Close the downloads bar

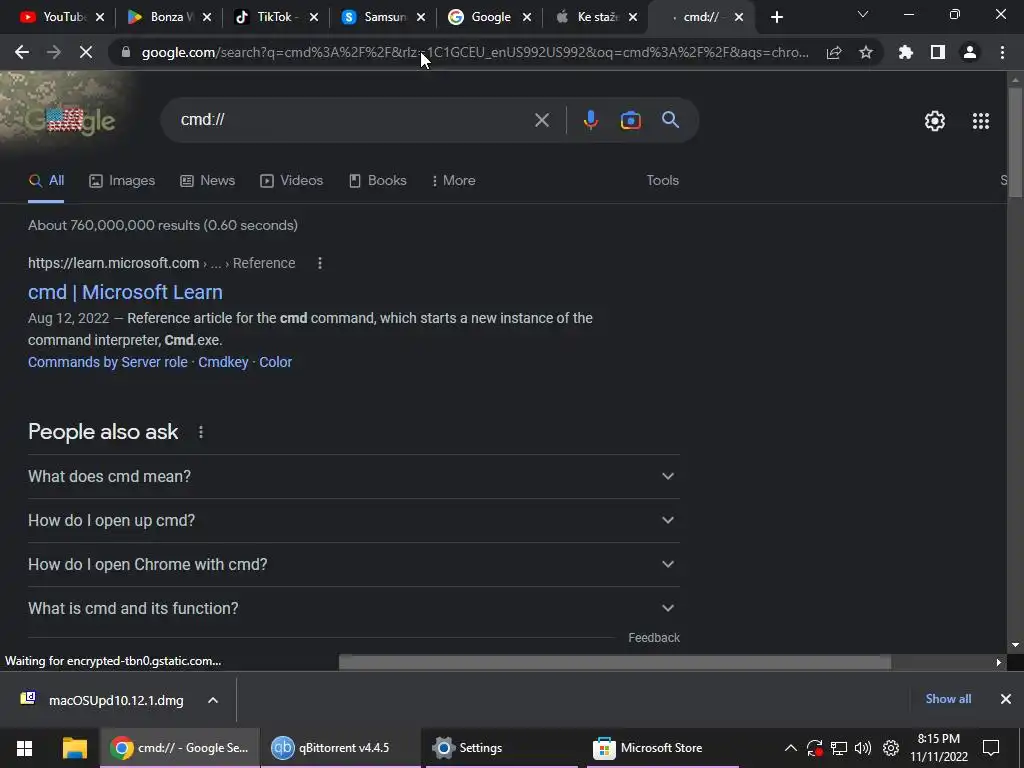click(x=1006, y=699)
